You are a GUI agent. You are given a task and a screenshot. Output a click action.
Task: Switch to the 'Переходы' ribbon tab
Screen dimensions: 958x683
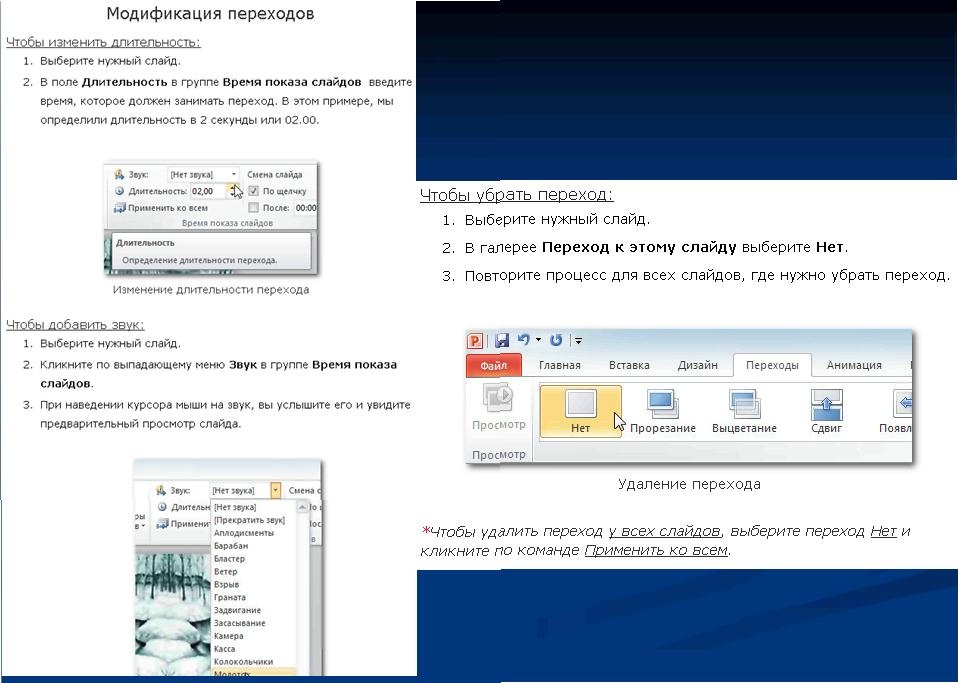772,366
